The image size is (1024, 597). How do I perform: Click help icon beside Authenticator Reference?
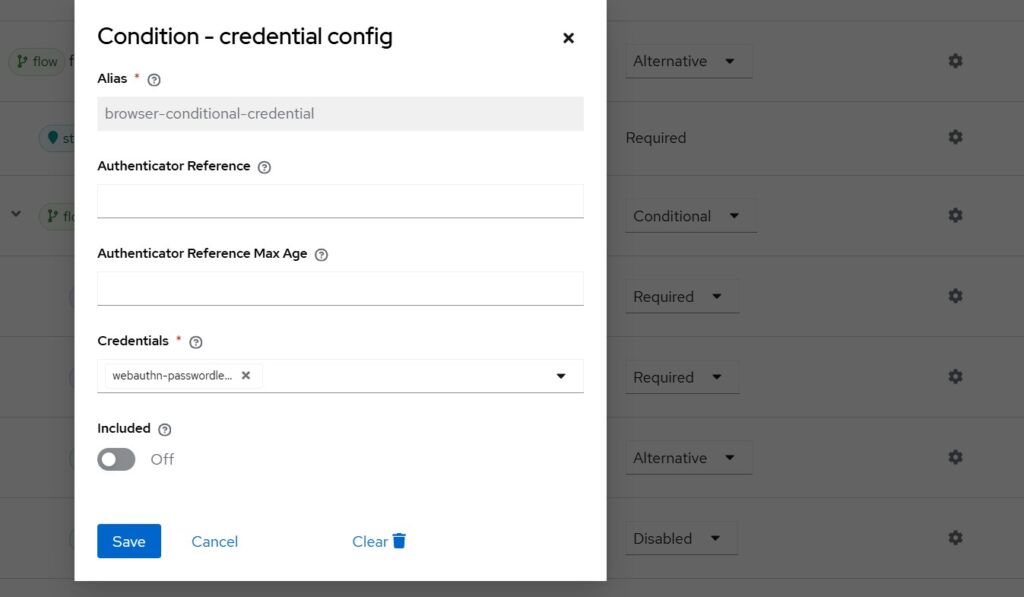pyautogui.click(x=264, y=168)
